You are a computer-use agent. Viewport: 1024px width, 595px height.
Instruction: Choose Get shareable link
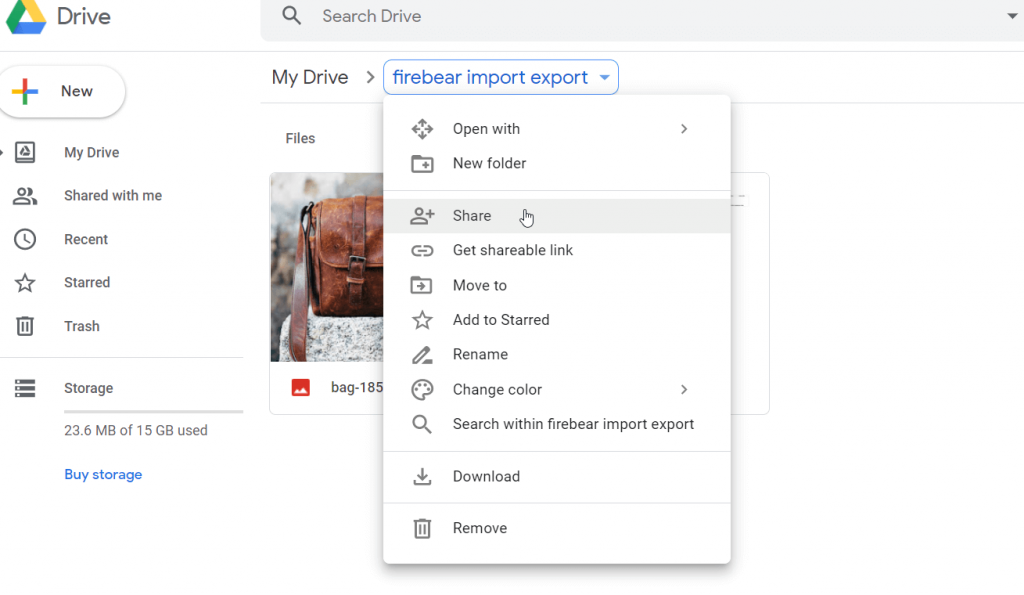[556, 250]
